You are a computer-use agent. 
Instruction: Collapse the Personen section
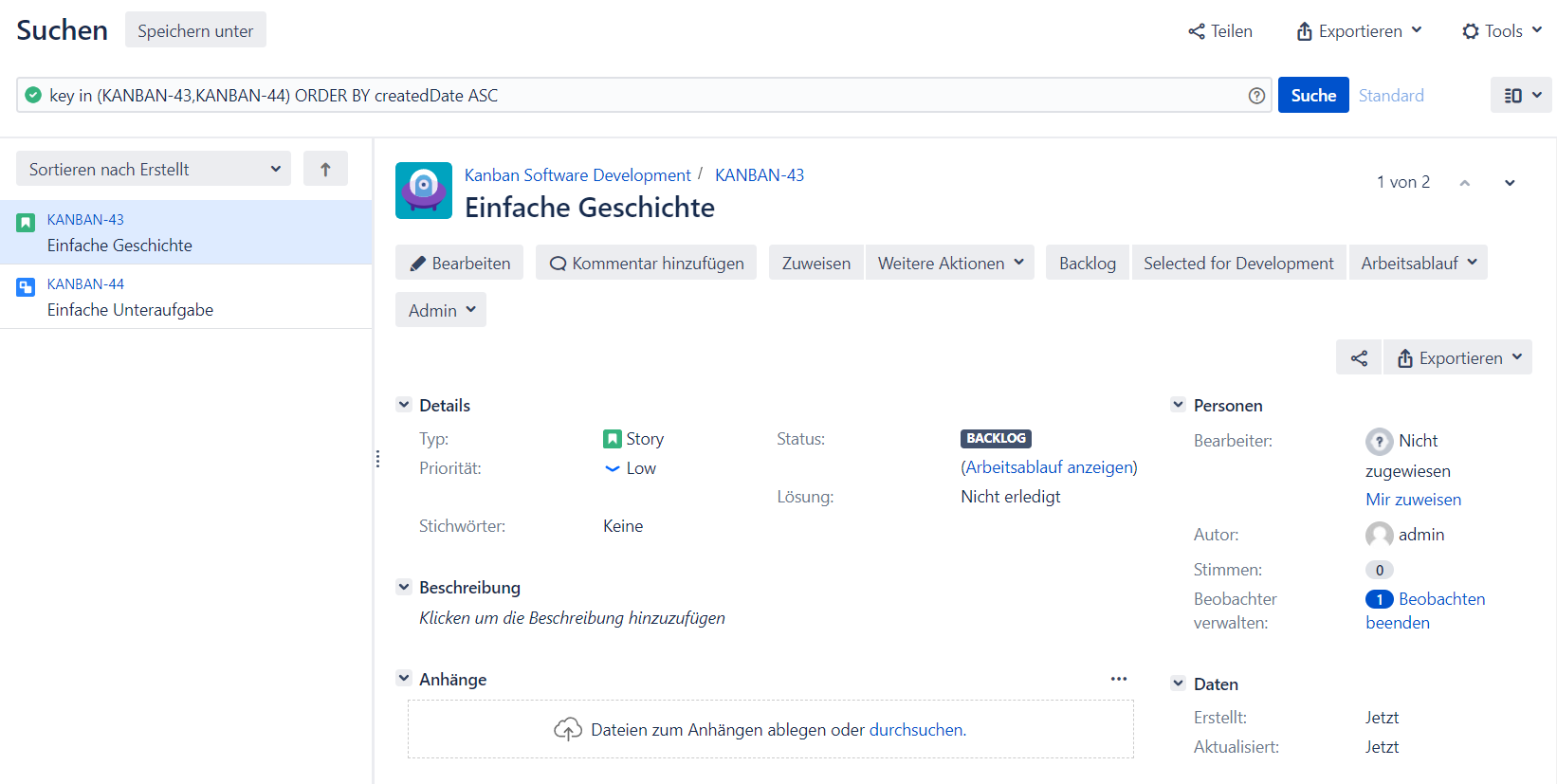pos(1178,405)
